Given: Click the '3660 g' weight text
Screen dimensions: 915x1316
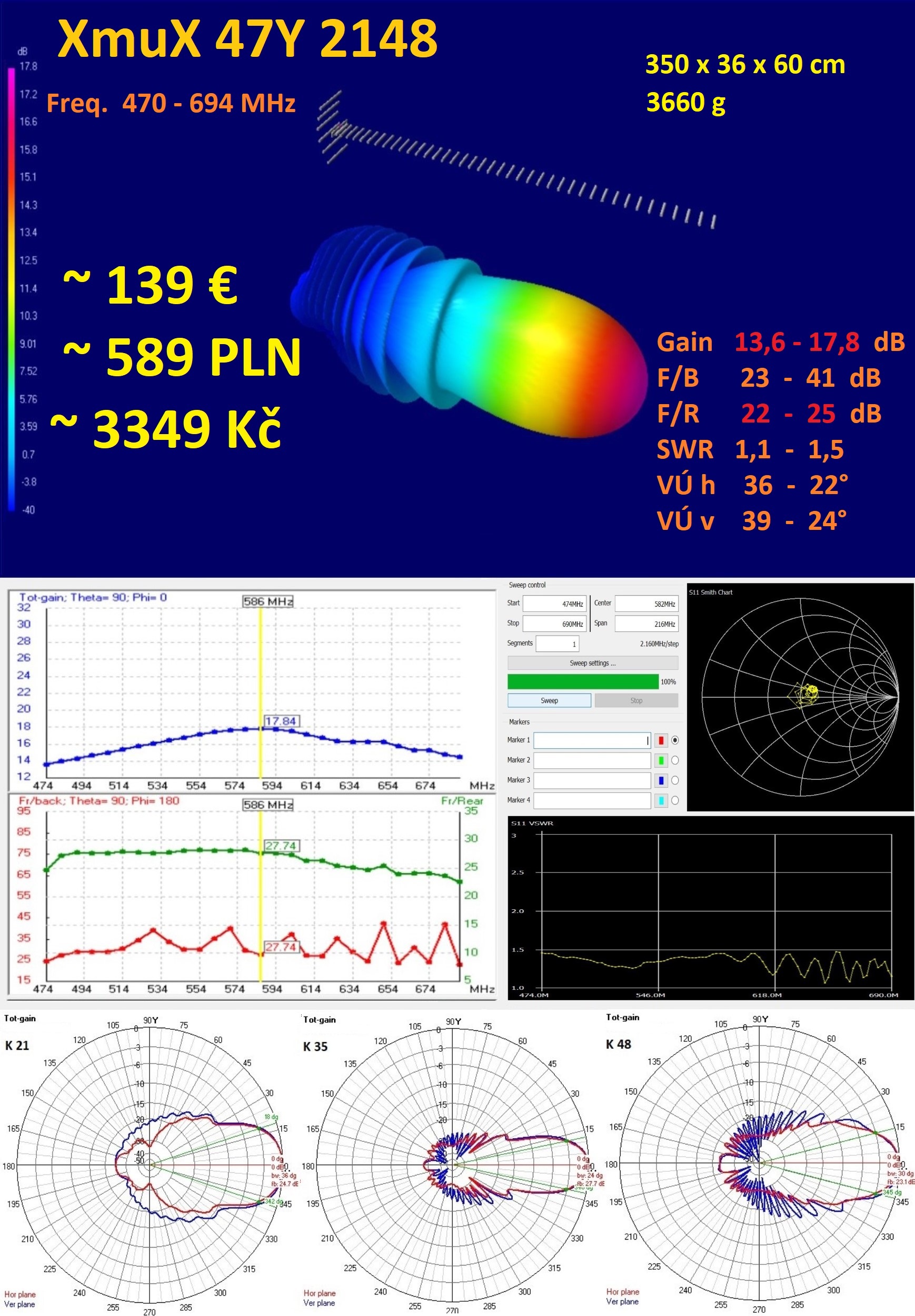Looking at the screenshot, I should click(685, 103).
